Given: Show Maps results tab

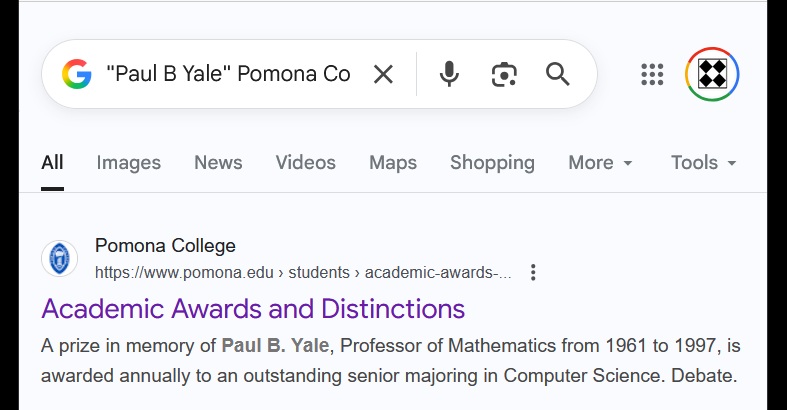Looking at the screenshot, I should point(392,162).
